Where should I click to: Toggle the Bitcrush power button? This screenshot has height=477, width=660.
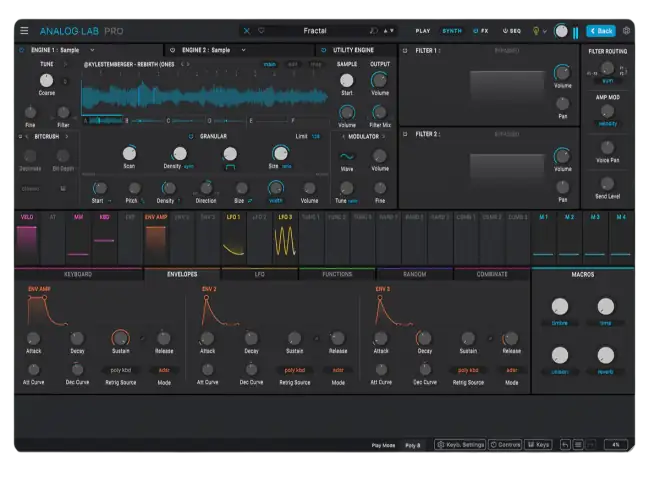pyautogui.click(x=20, y=137)
